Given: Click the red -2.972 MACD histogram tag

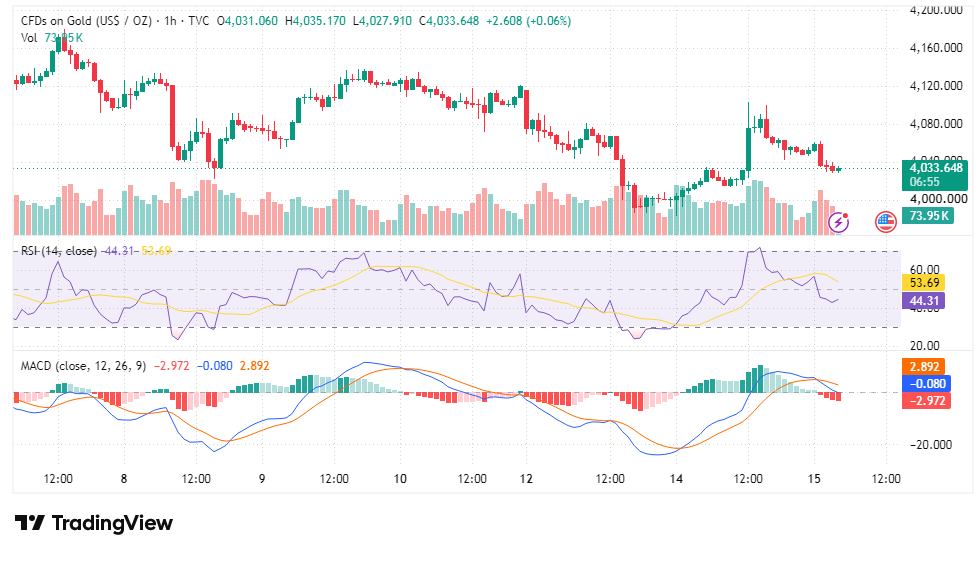Looking at the screenshot, I should pyautogui.click(x=926, y=400).
